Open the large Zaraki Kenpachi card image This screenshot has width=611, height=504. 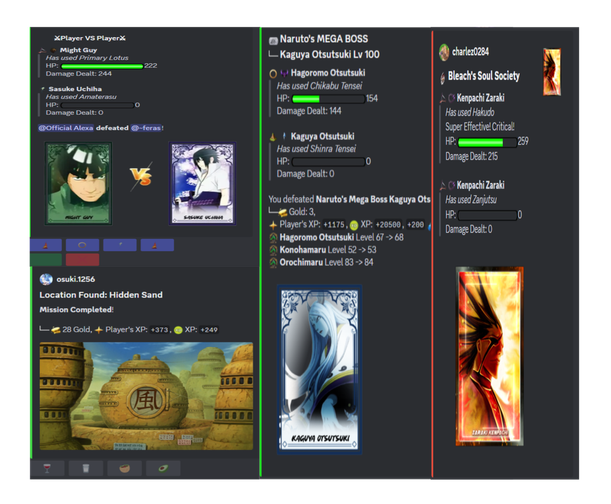click(x=489, y=356)
